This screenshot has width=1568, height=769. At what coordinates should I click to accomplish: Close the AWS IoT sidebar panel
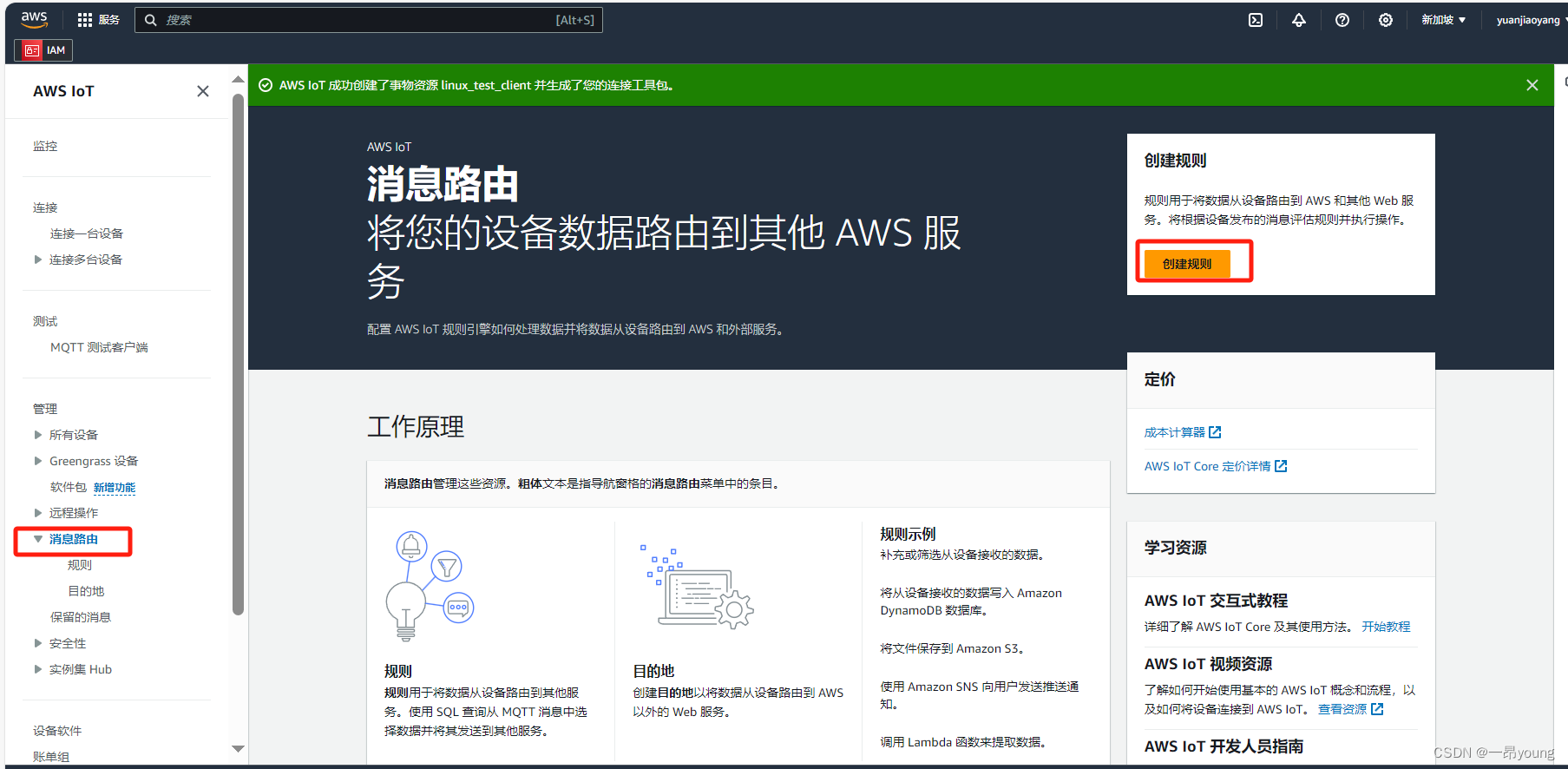(203, 91)
